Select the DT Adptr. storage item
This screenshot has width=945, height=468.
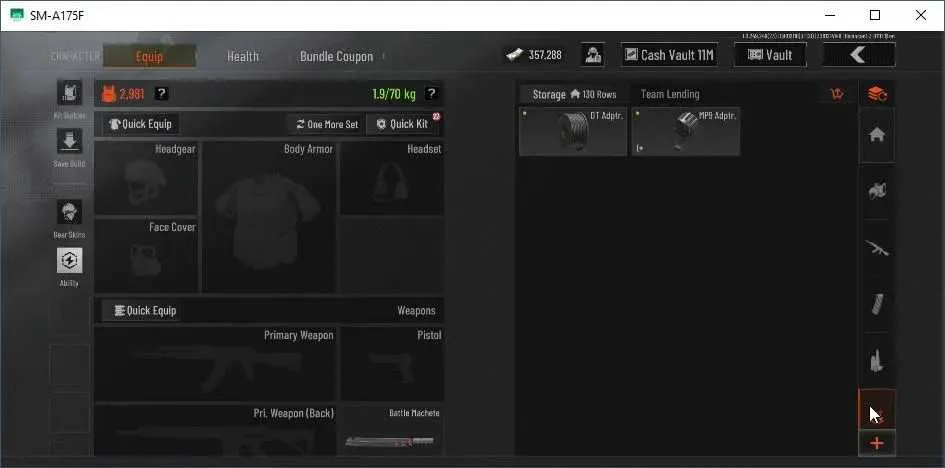[573, 131]
